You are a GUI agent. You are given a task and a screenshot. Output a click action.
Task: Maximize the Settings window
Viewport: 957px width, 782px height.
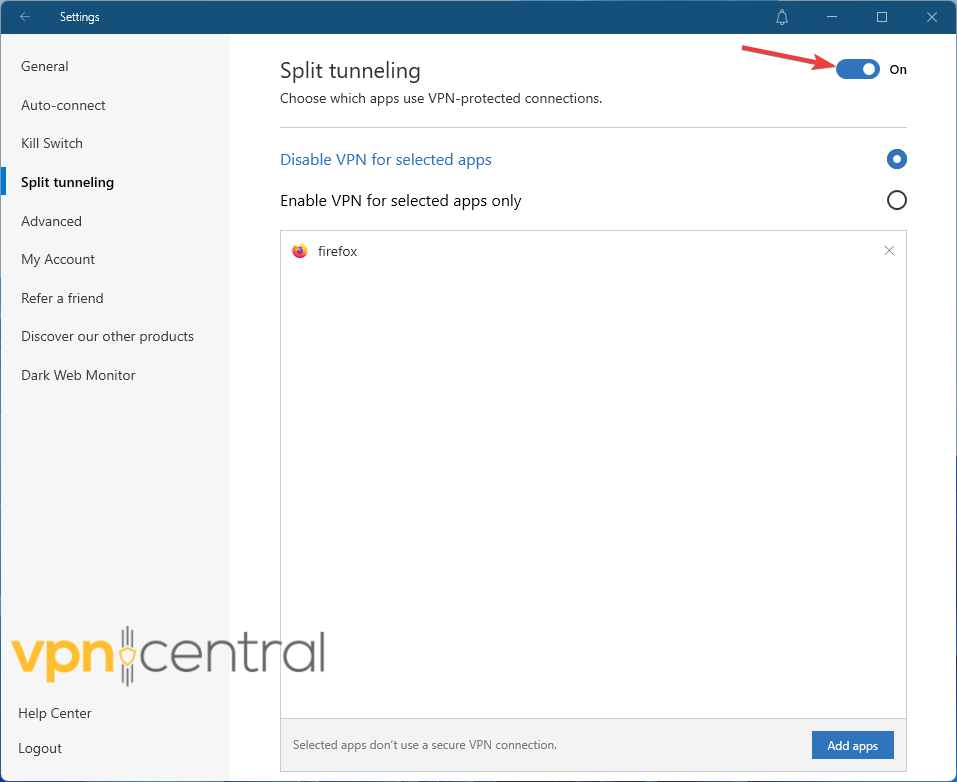coord(882,17)
